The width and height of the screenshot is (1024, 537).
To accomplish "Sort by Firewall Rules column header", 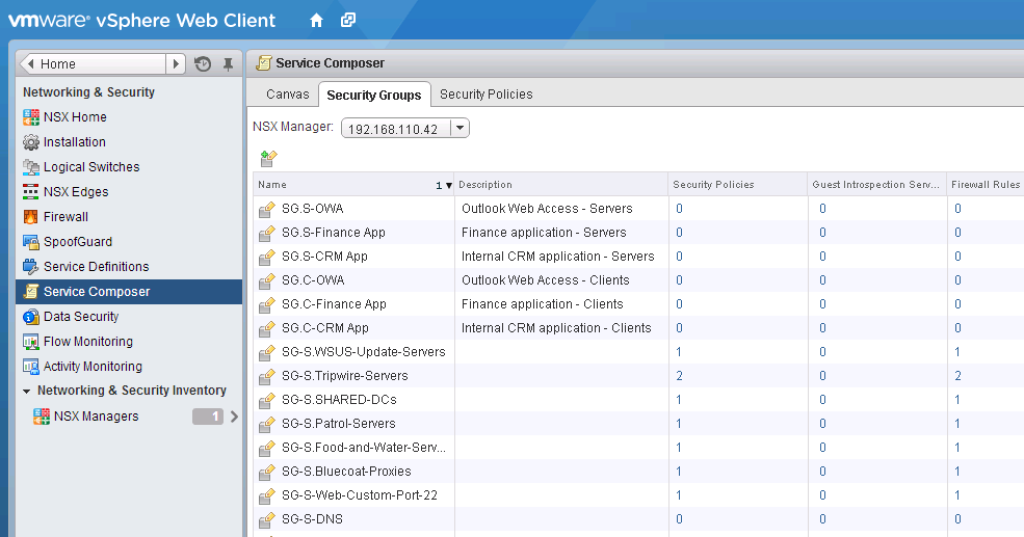I will point(985,184).
